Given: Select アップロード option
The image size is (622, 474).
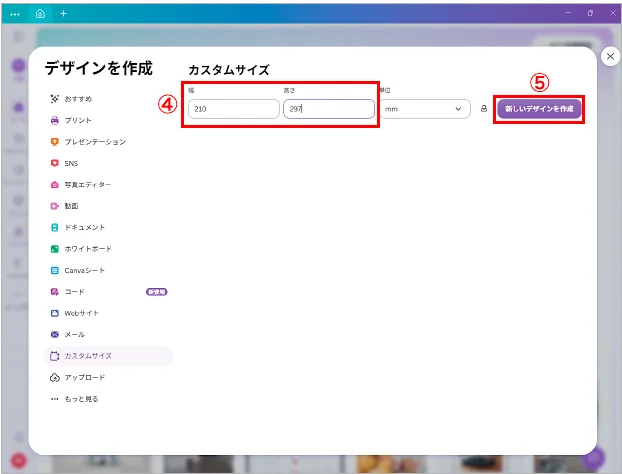Looking at the screenshot, I should [x=85, y=377].
